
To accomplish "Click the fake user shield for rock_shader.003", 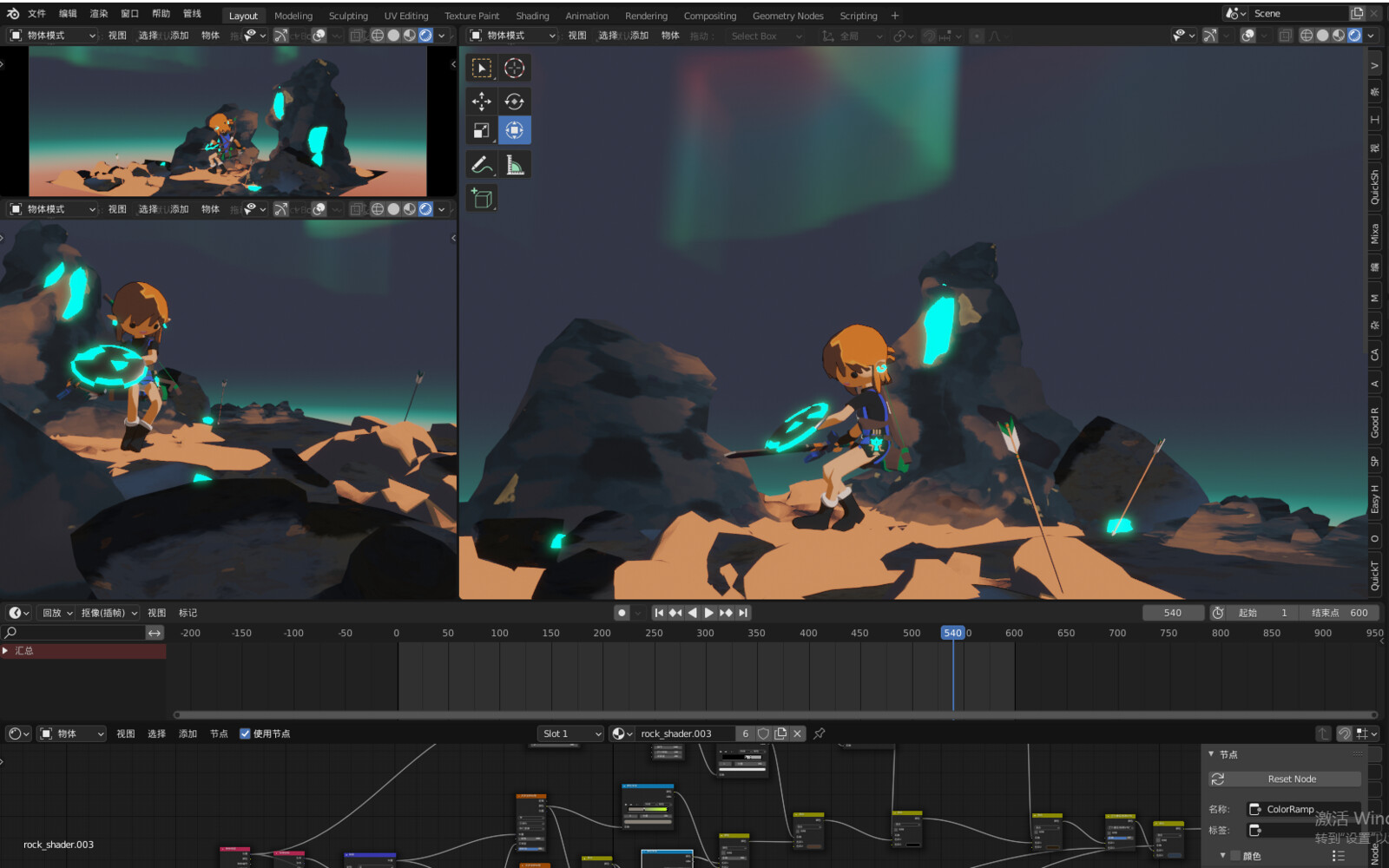I will [x=763, y=733].
